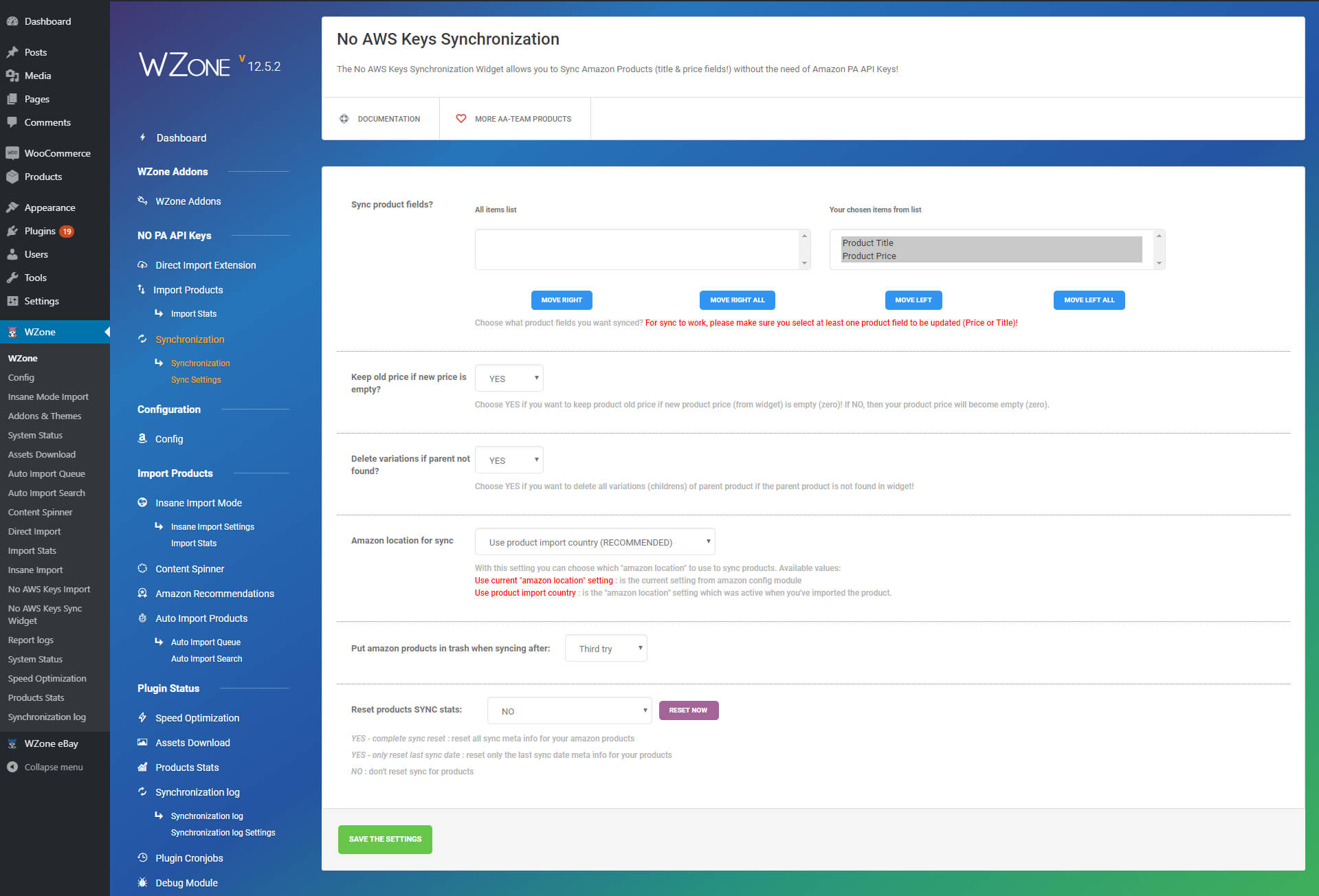
Task: Click the Products Stats chart icon
Action: 142,767
